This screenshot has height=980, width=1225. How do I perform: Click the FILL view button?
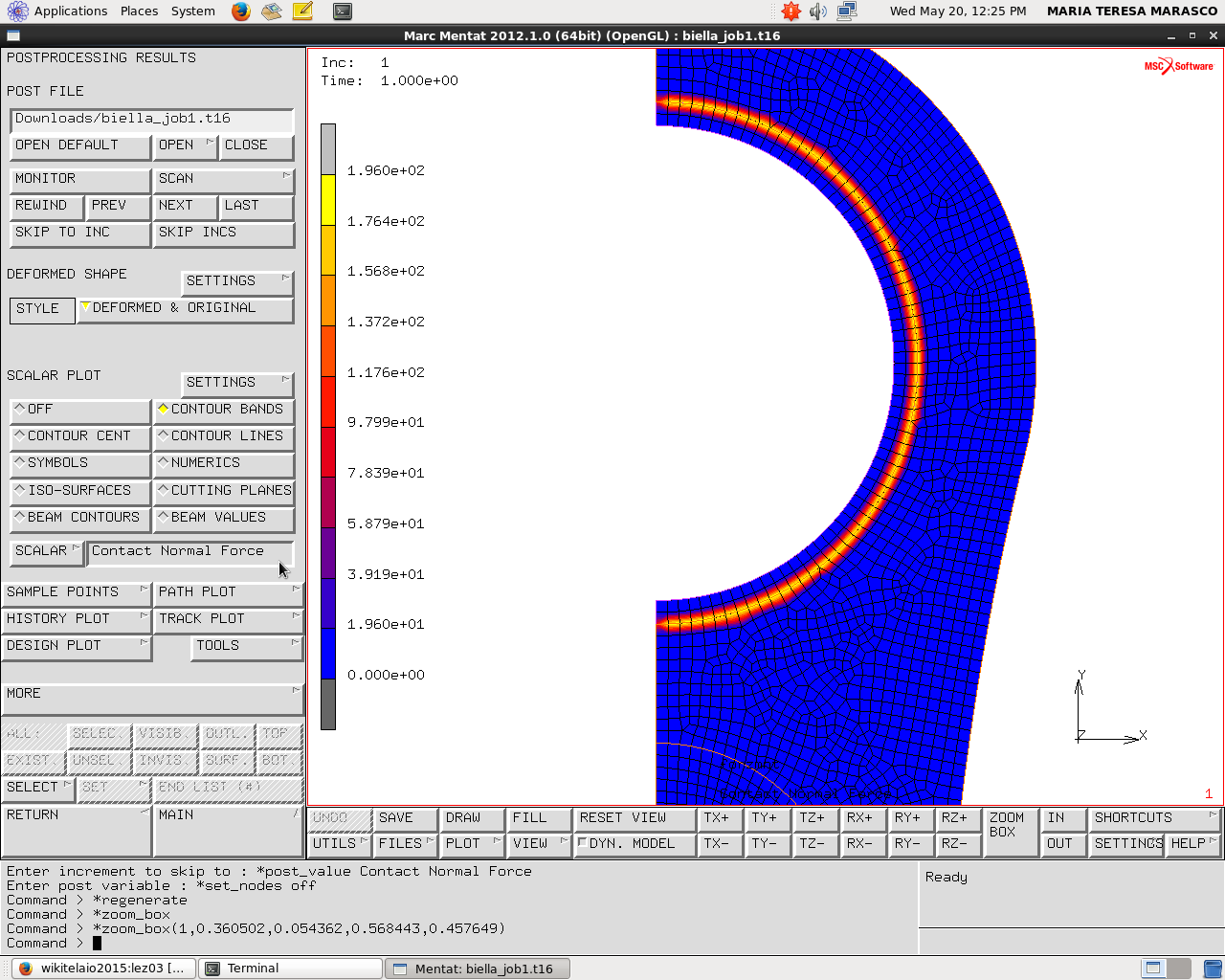[x=539, y=818]
